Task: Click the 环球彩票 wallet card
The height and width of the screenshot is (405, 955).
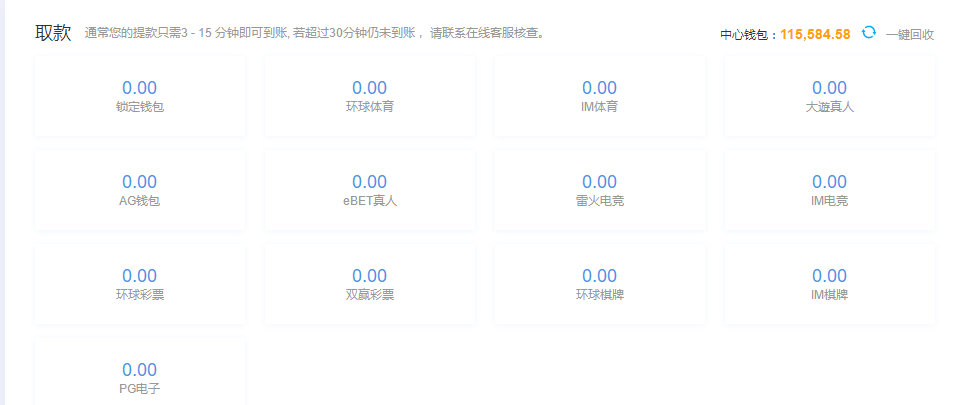Action: (x=140, y=284)
